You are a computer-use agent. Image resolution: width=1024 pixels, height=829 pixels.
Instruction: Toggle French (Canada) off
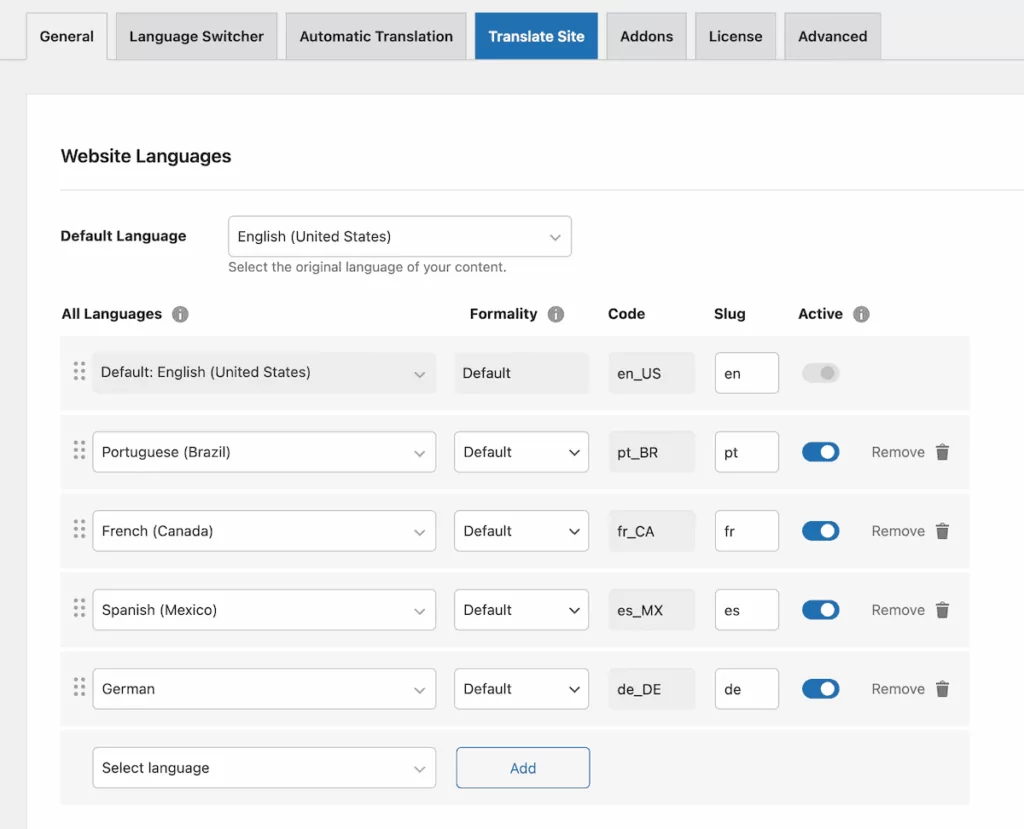pos(820,531)
